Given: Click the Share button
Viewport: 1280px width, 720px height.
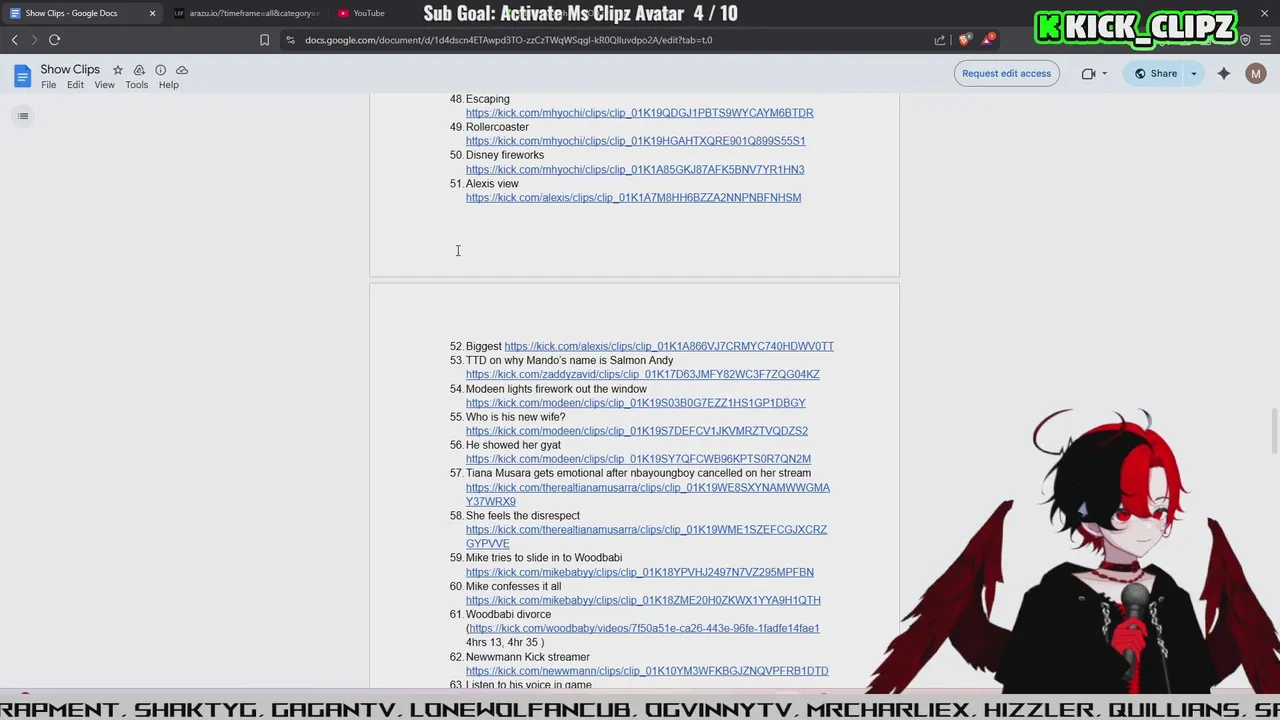Looking at the screenshot, I should [x=1154, y=73].
